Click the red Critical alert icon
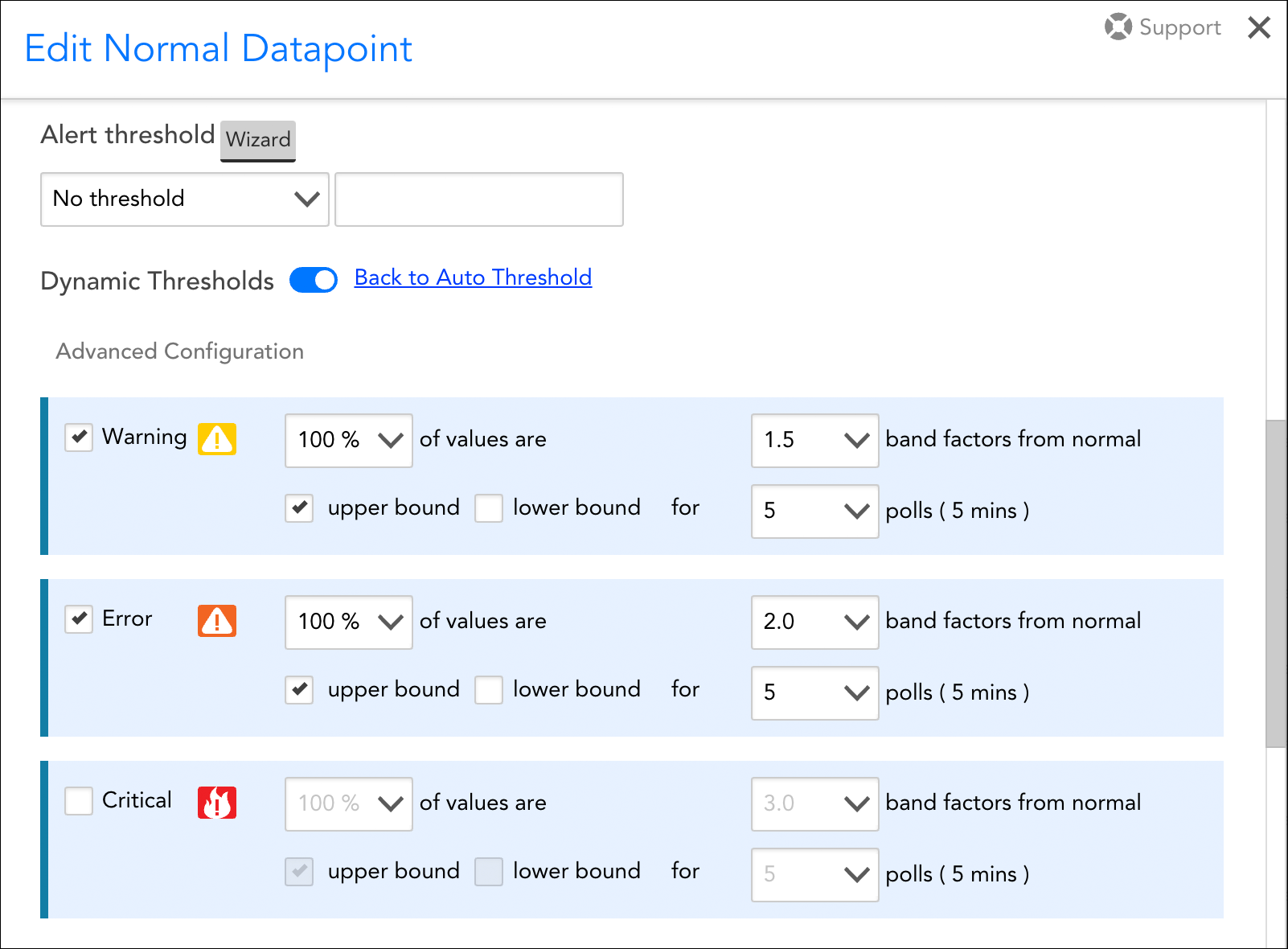 (215, 802)
